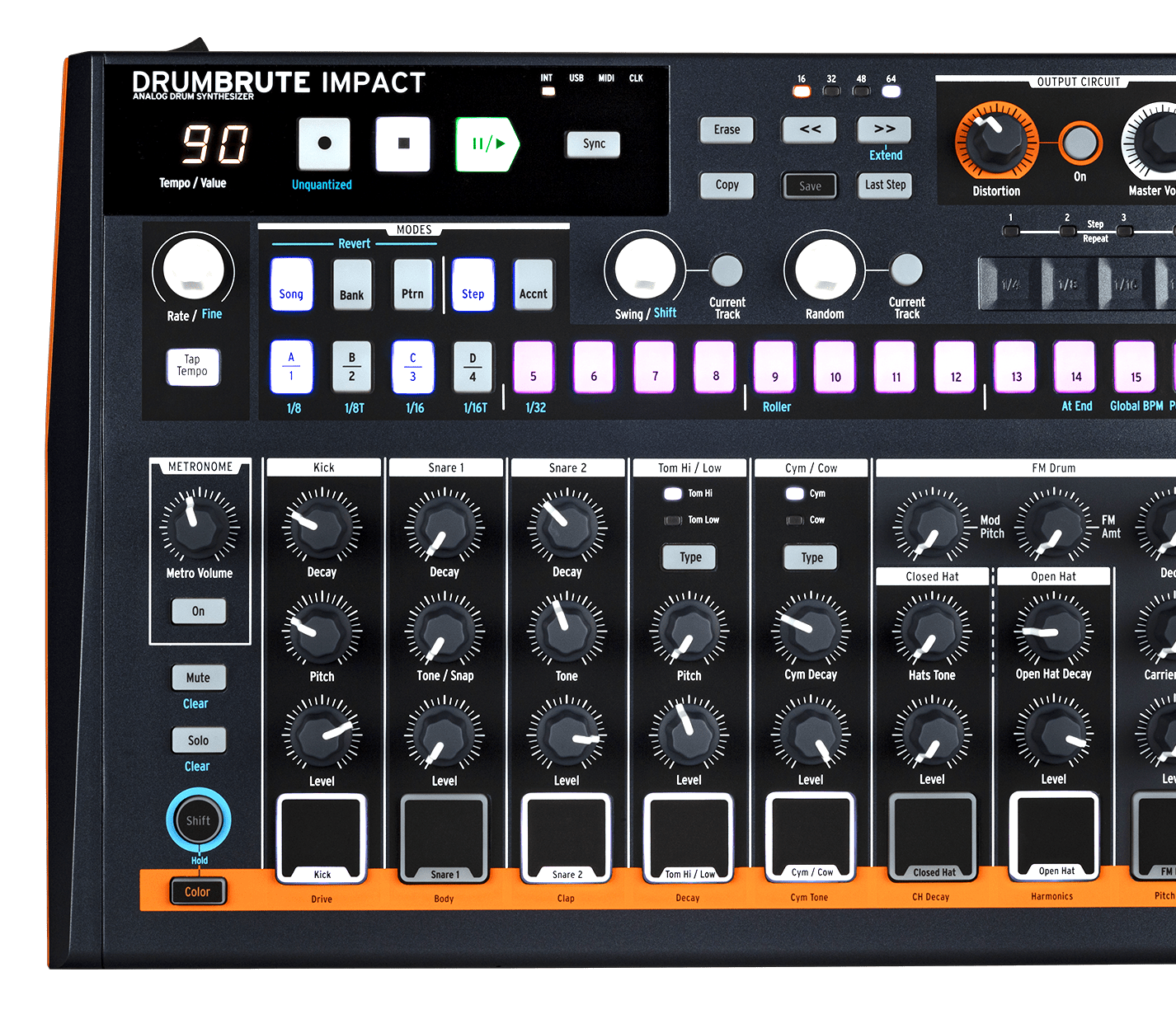Hit the Closed Hat pad
Image resolution: width=1176 pixels, height=1019 pixels.
933,837
